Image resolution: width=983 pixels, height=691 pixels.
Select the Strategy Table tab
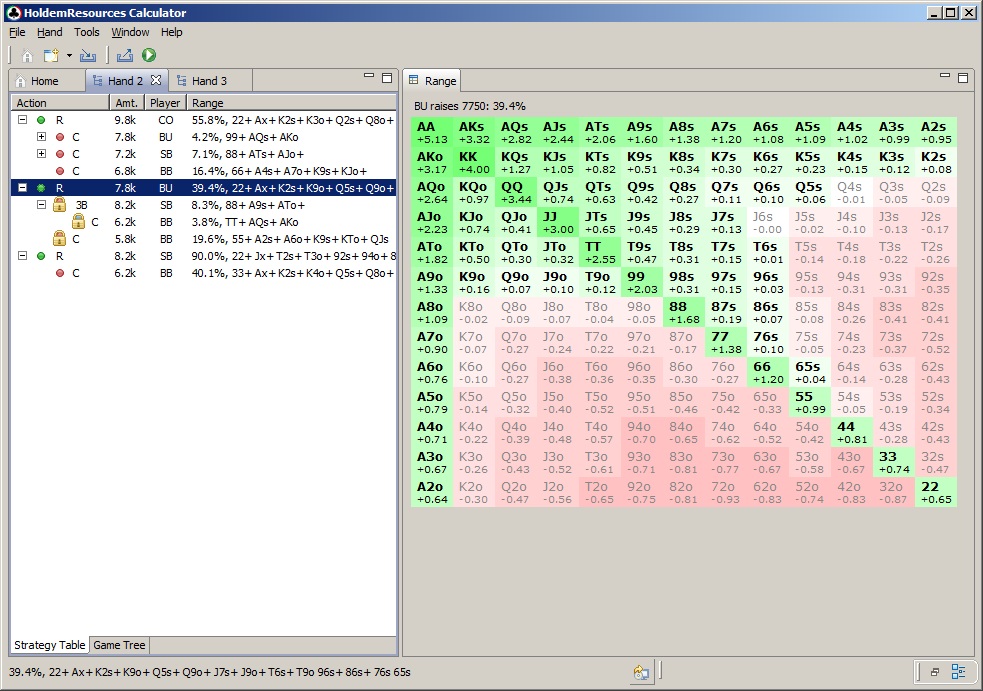(50, 645)
